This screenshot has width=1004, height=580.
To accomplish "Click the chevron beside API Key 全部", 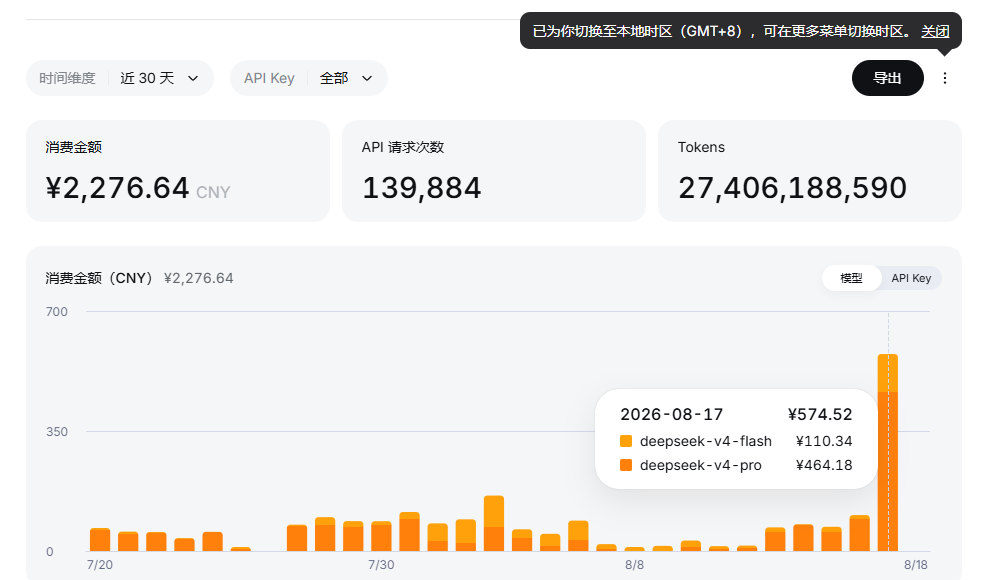I will click(x=367, y=78).
